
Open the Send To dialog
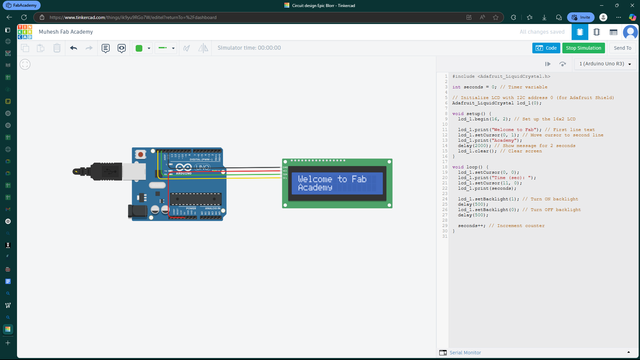[x=622, y=48]
